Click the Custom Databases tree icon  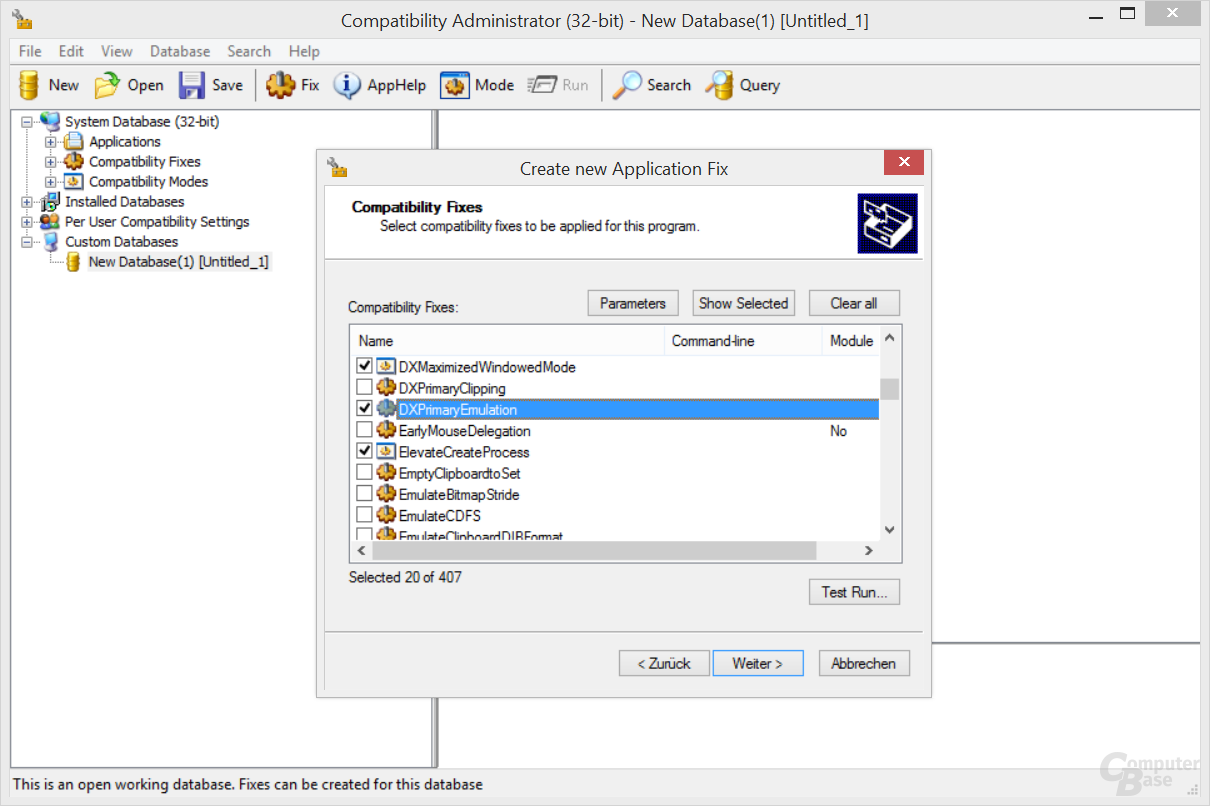tap(49, 242)
